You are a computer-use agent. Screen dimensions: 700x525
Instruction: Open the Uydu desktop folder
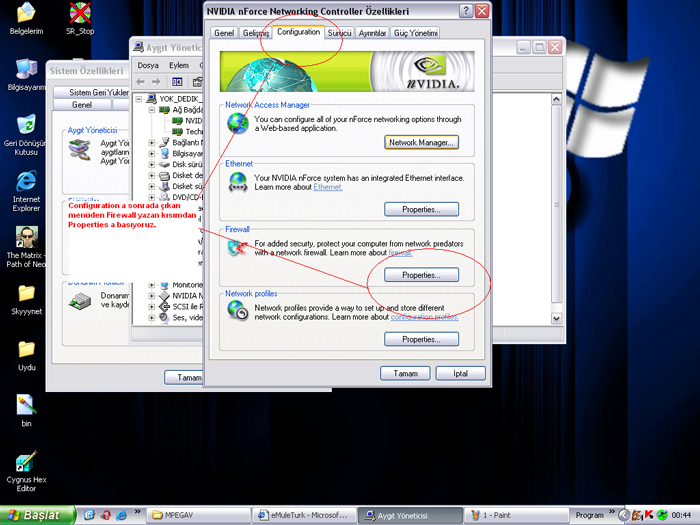(x=26, y=355)
